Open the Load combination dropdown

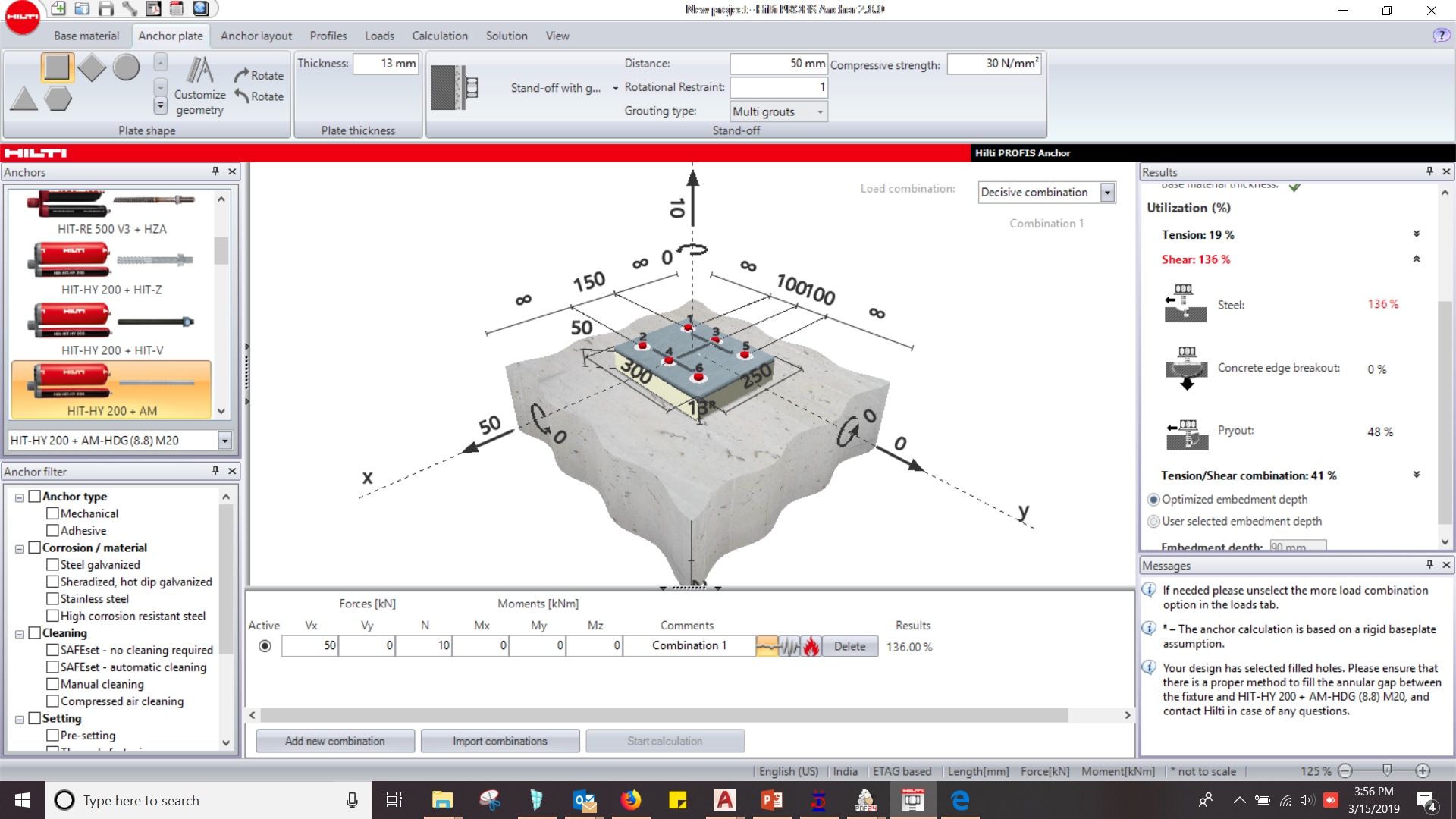(1106, 192)
